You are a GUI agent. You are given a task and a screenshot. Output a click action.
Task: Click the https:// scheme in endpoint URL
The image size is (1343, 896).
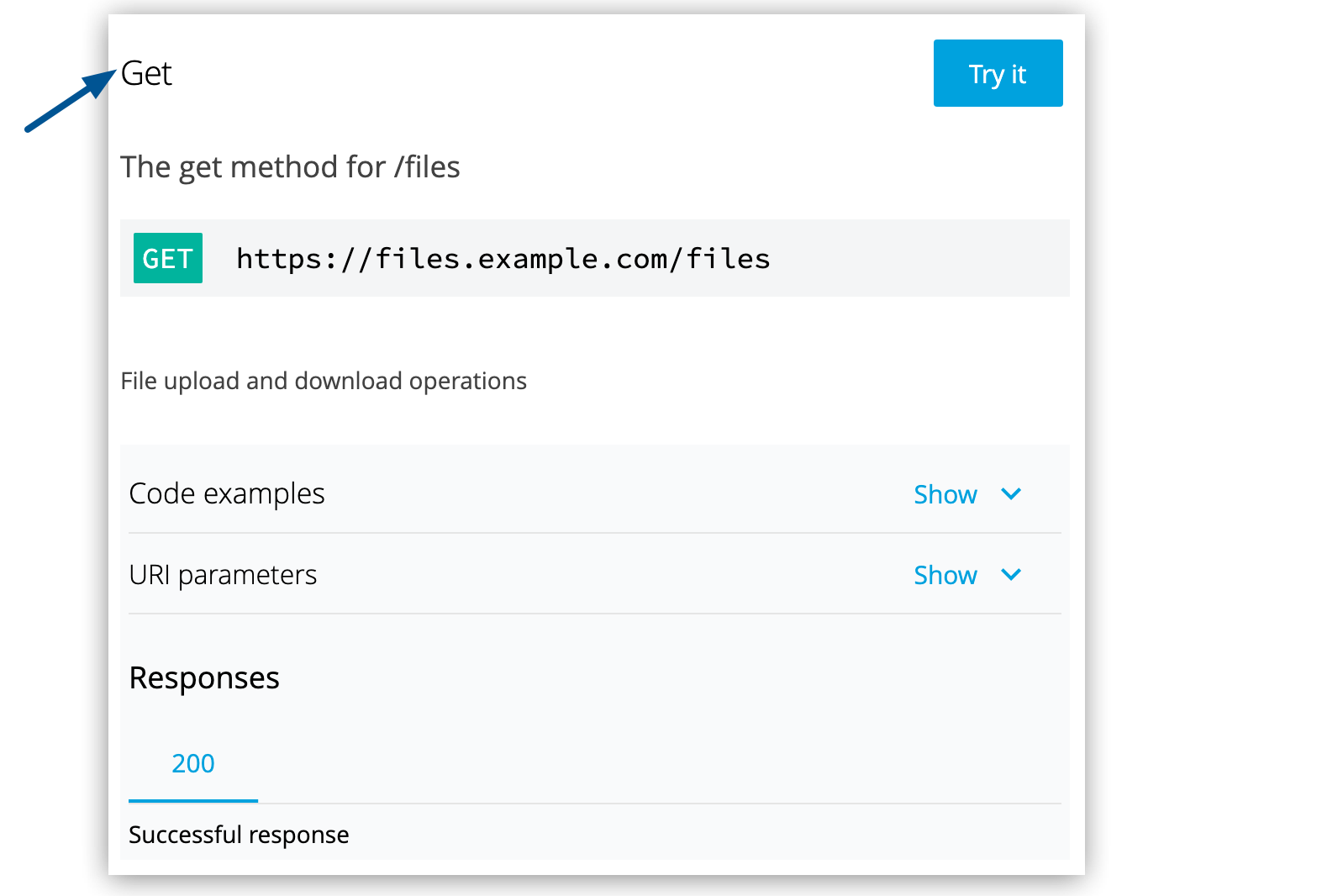point(304,259)
